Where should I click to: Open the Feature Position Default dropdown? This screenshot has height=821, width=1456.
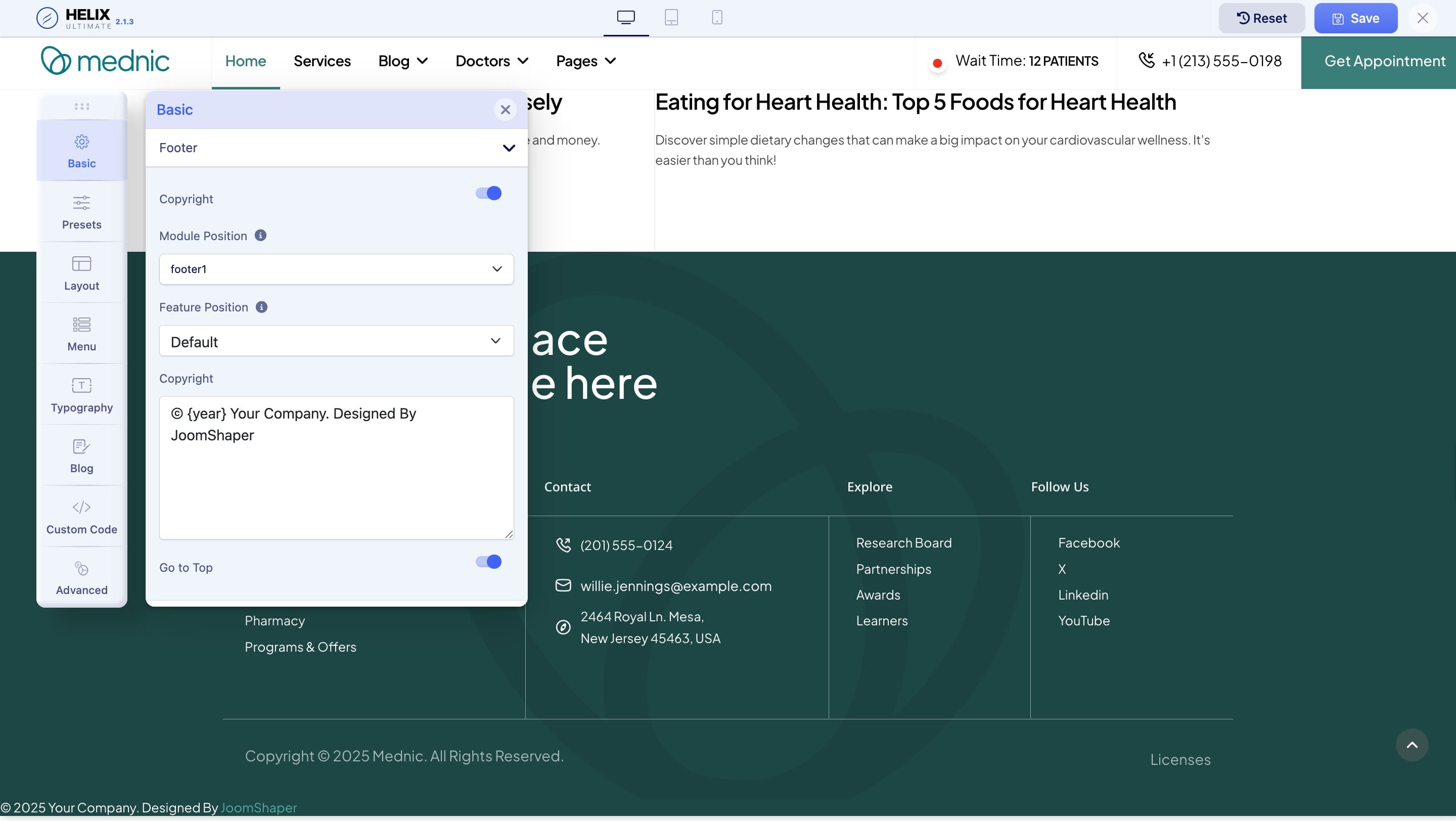(336, 341)
